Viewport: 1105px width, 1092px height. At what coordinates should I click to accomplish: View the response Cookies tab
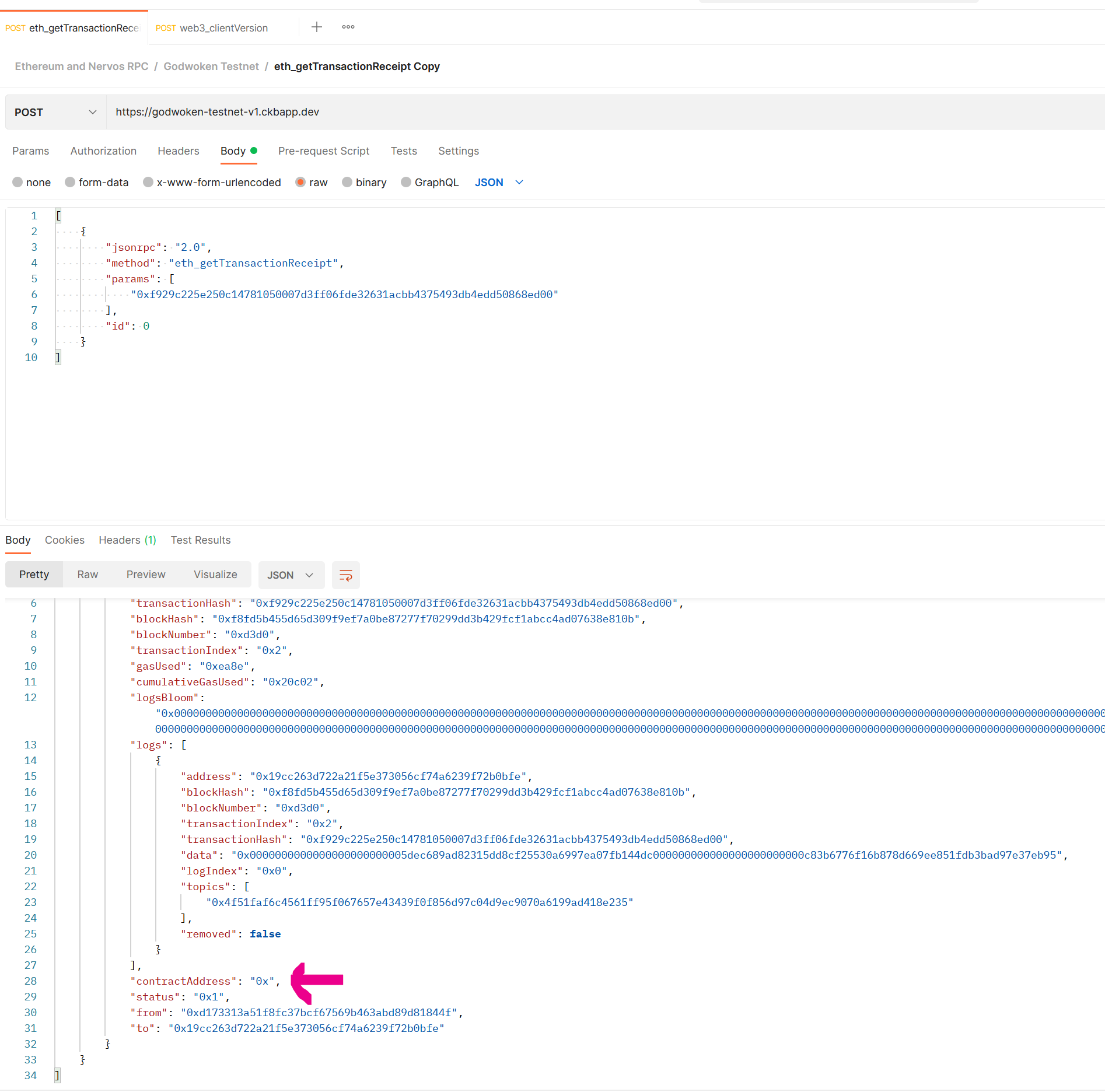64,540
